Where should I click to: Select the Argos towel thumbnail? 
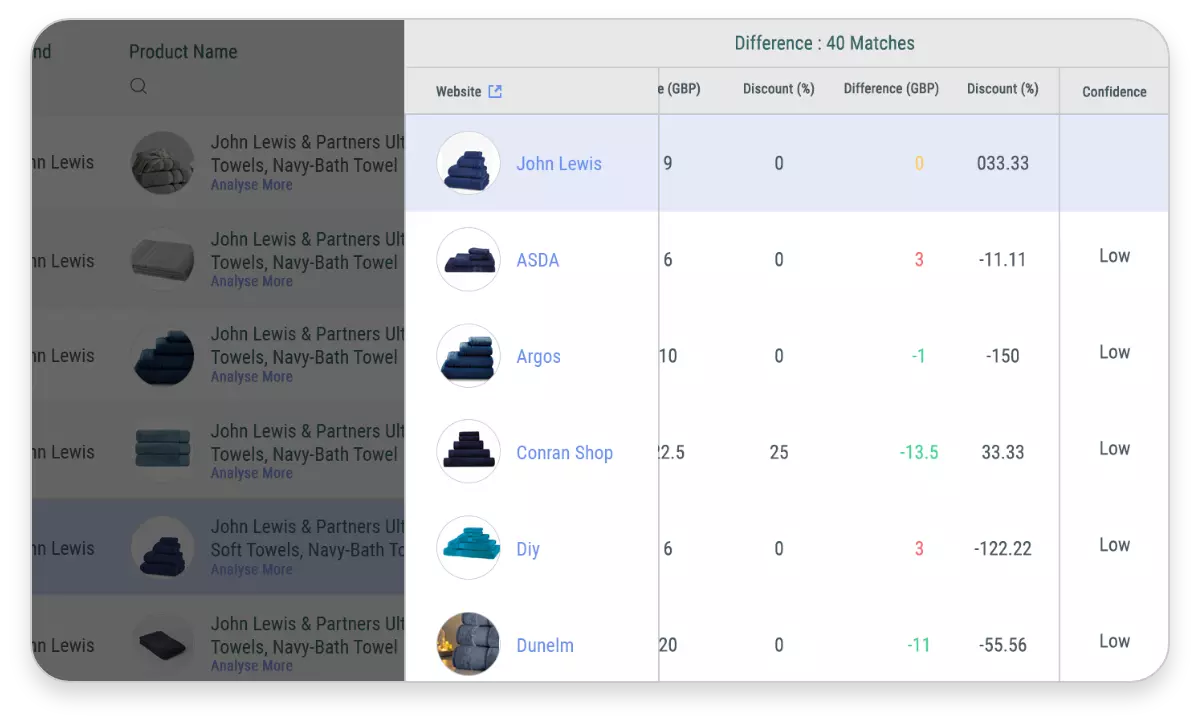(468, 356)
